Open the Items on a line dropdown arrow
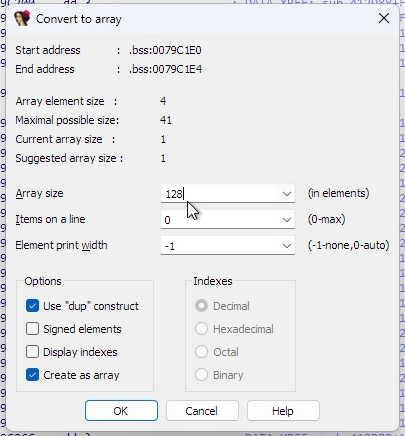405x436 pixels. tap(287, 220)
